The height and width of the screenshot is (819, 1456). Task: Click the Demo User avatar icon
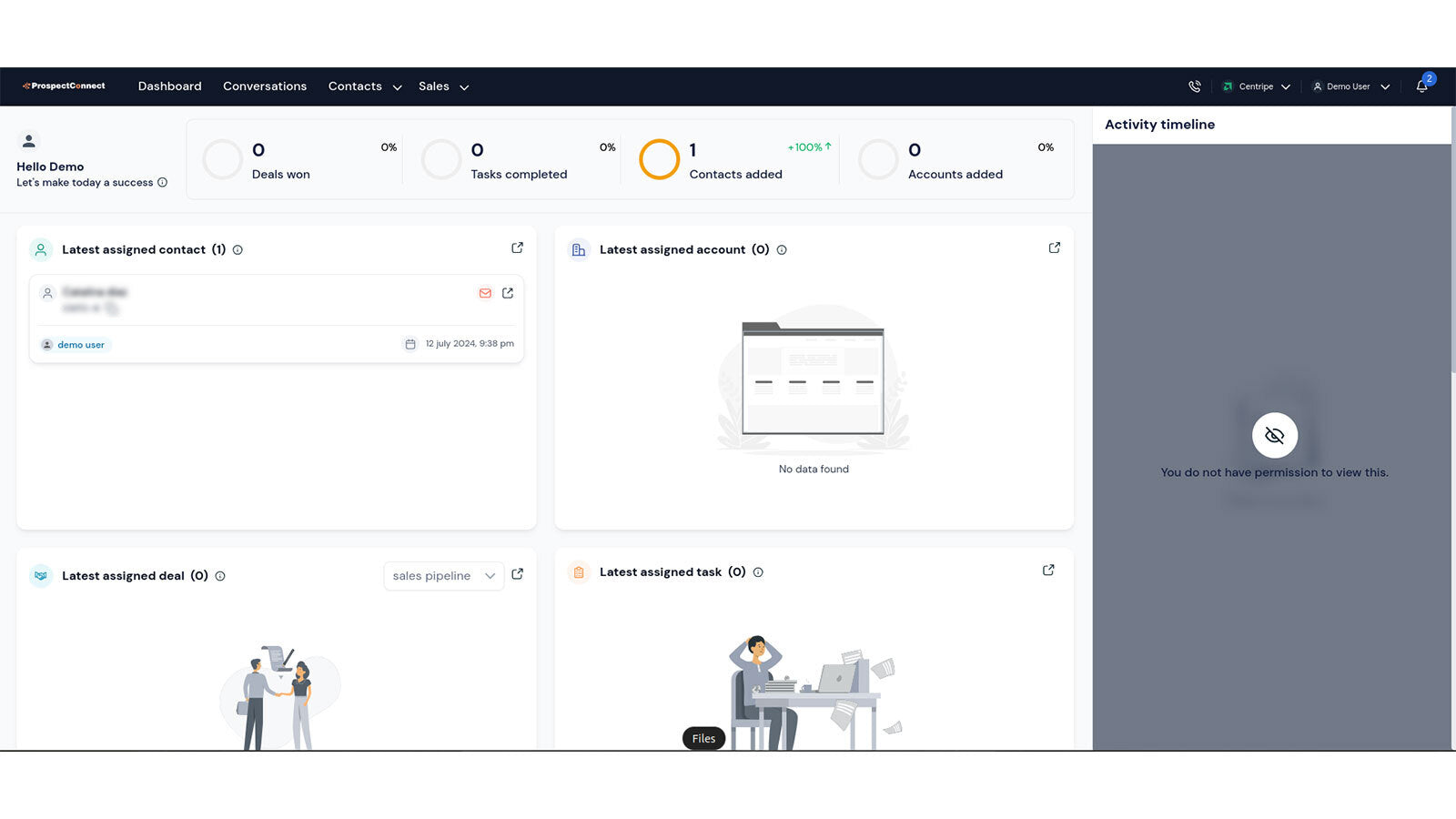pos(1317,86)
